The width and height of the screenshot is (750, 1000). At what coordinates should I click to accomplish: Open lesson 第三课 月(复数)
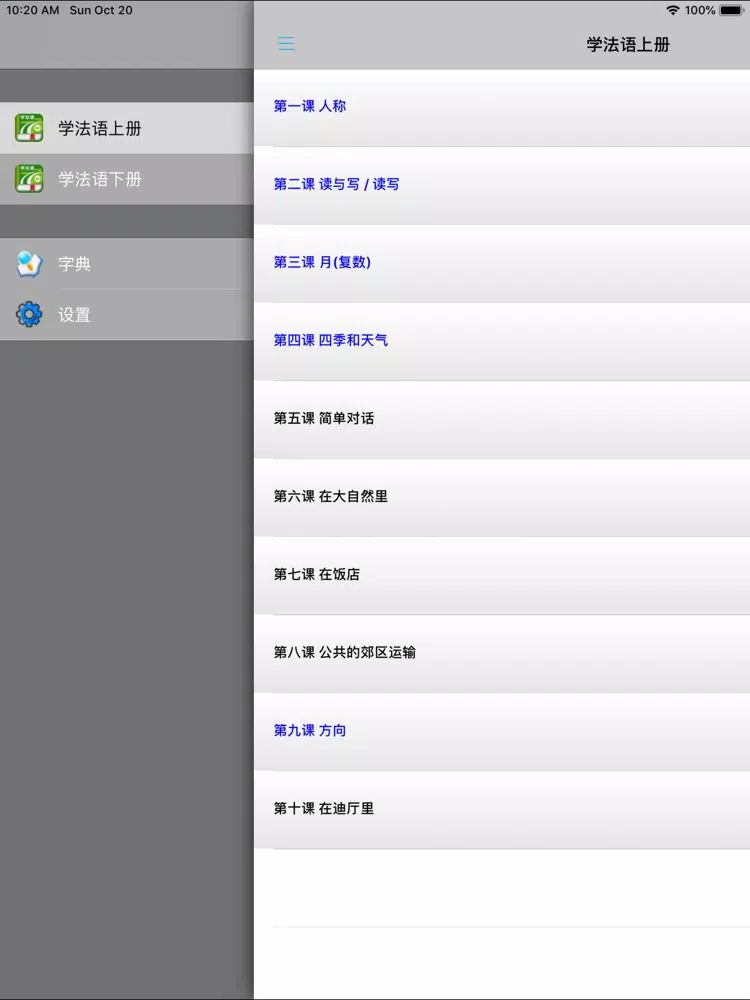(x=502, y=263)
